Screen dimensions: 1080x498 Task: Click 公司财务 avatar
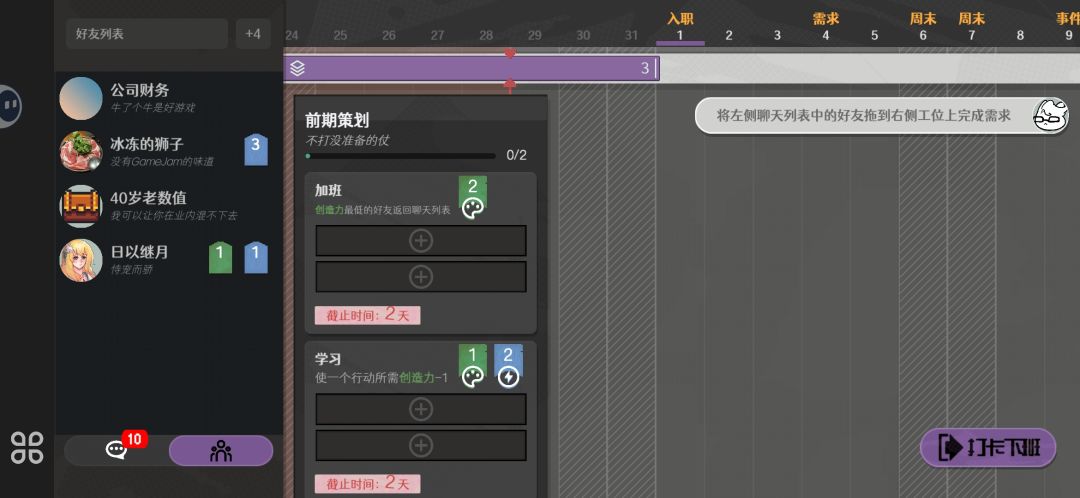tap(81, 98)
